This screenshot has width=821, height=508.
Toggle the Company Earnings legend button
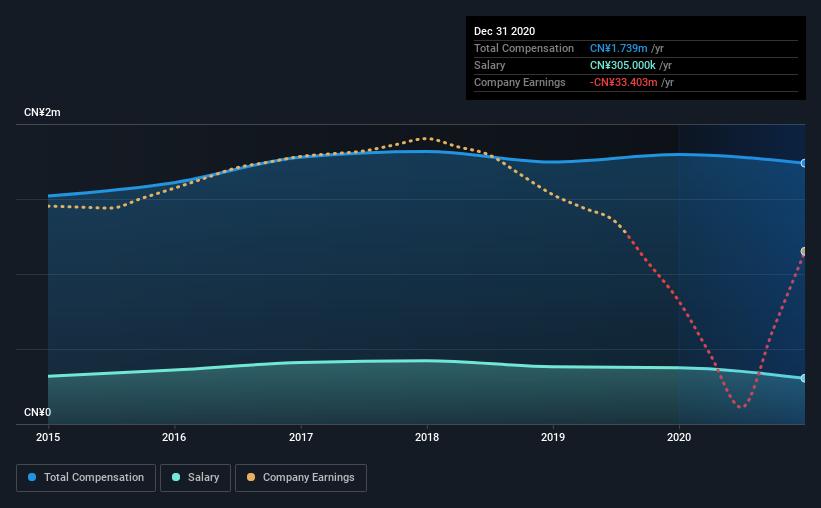pos(301,478)
